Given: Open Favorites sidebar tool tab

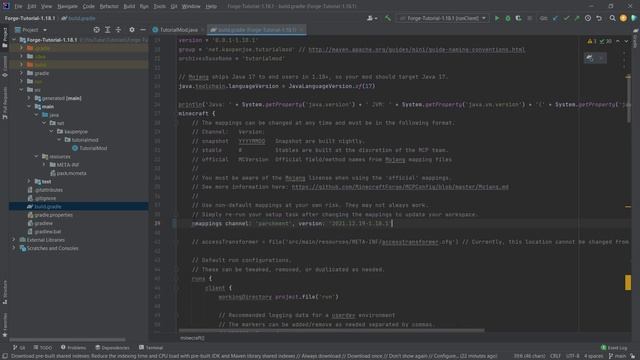Looking at the screenshot, I should [x=5, y=325].
